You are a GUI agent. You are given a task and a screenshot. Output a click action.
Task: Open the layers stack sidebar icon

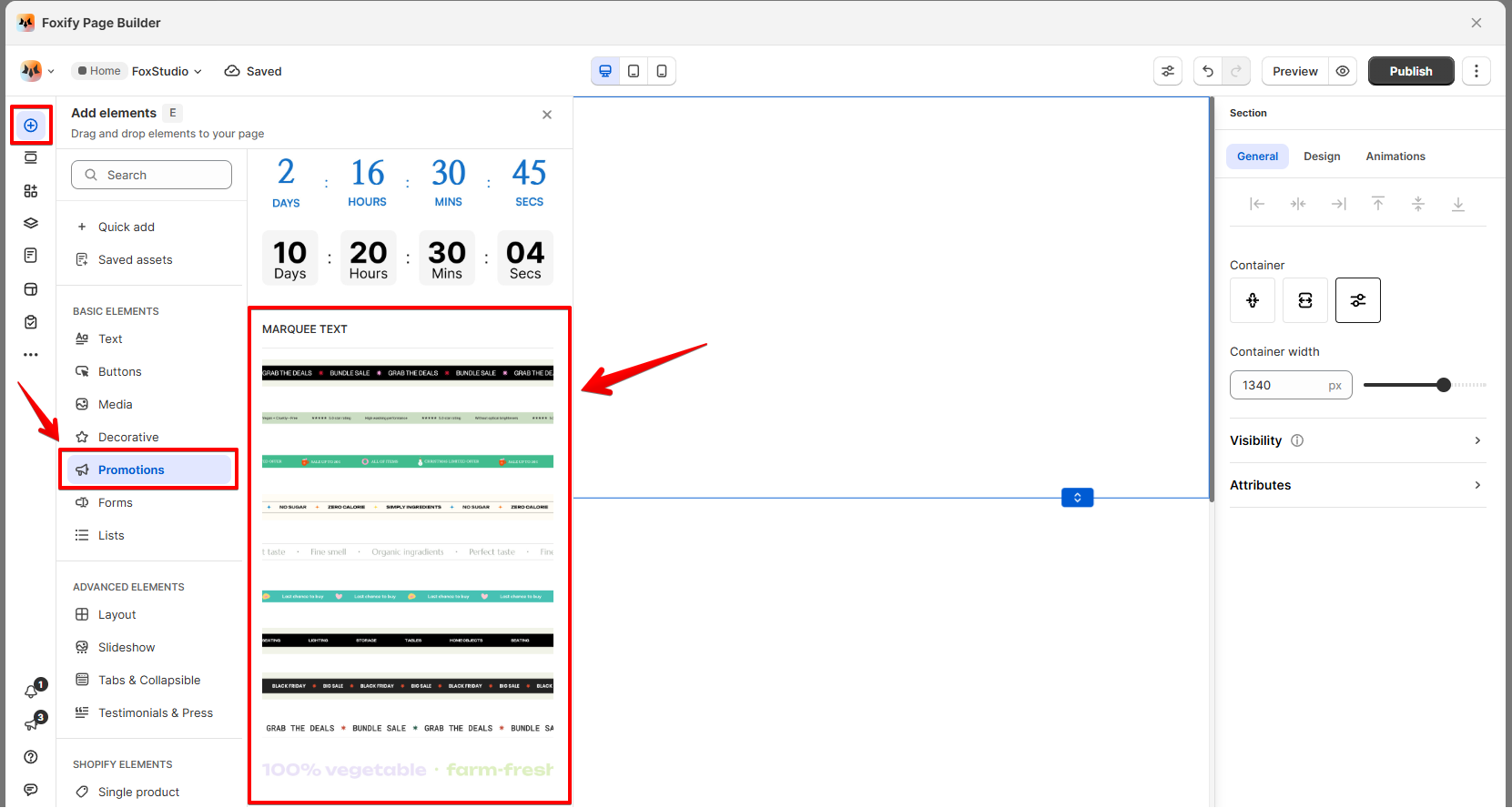(31, 223)
